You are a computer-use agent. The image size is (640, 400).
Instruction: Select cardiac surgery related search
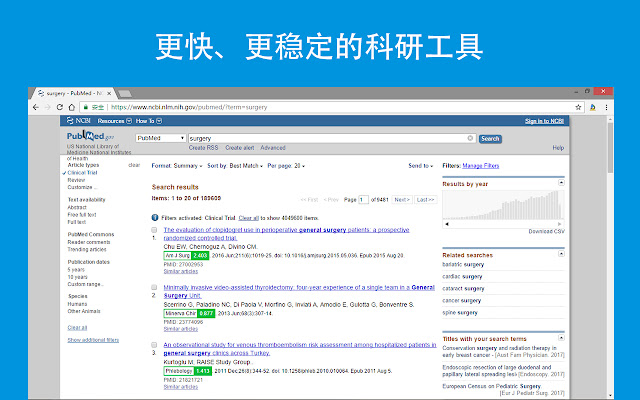(x=462, y=276)
